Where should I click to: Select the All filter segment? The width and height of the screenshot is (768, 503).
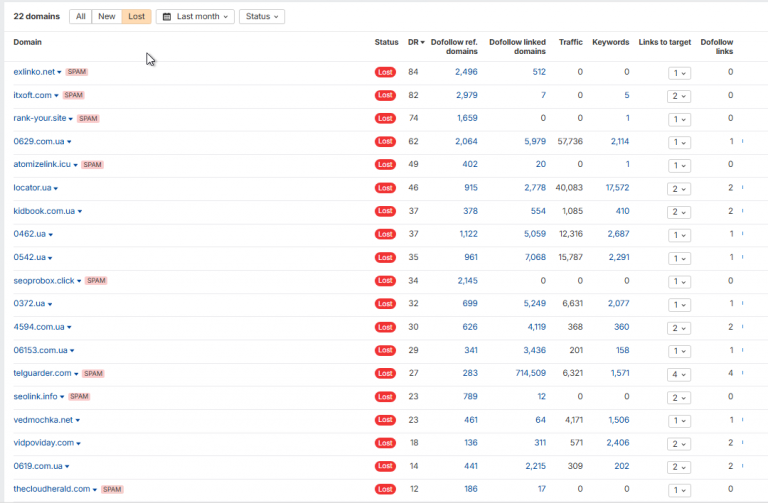(81, 17)
